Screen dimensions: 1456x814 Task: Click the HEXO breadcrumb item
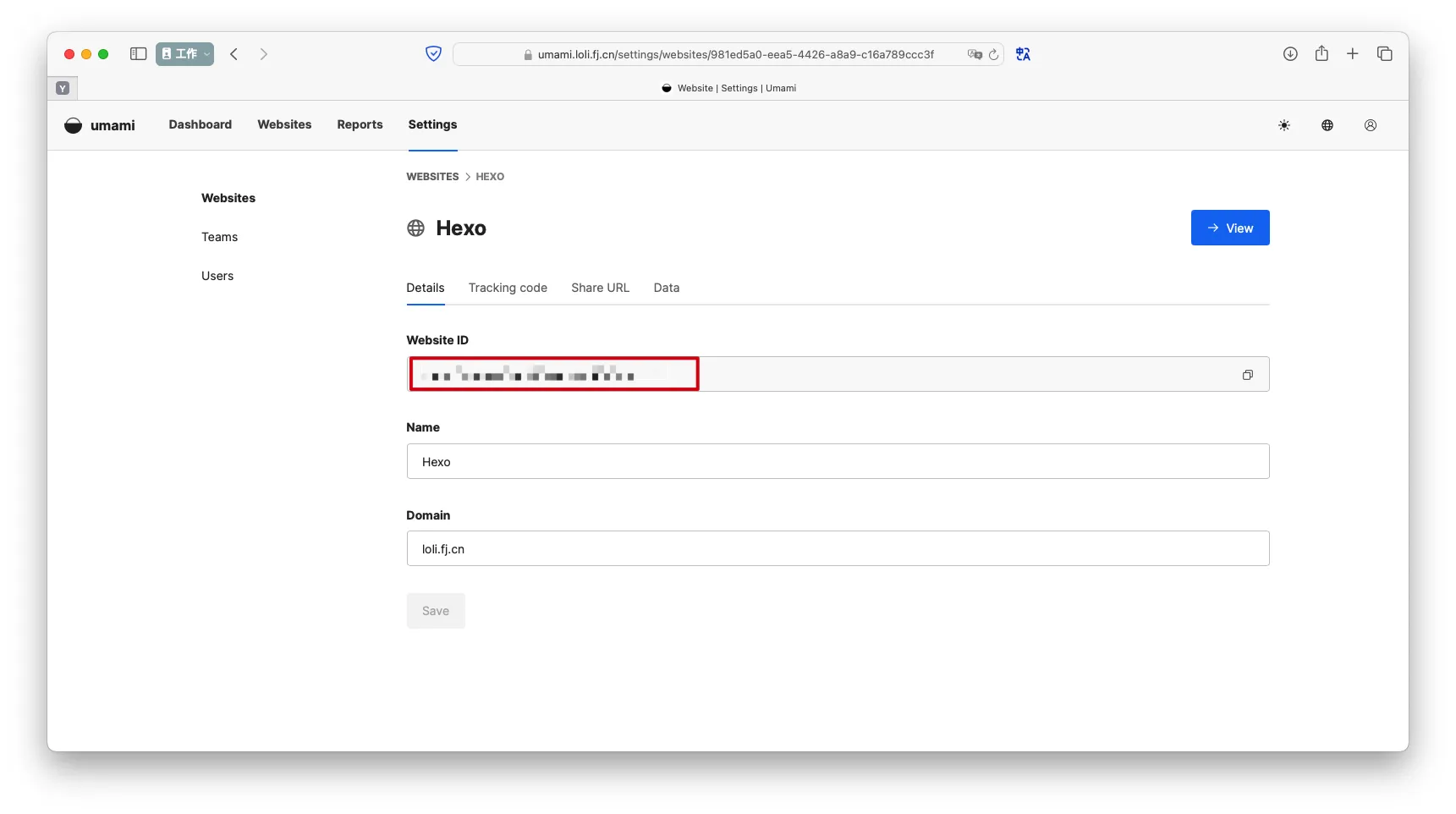point(490,177)
